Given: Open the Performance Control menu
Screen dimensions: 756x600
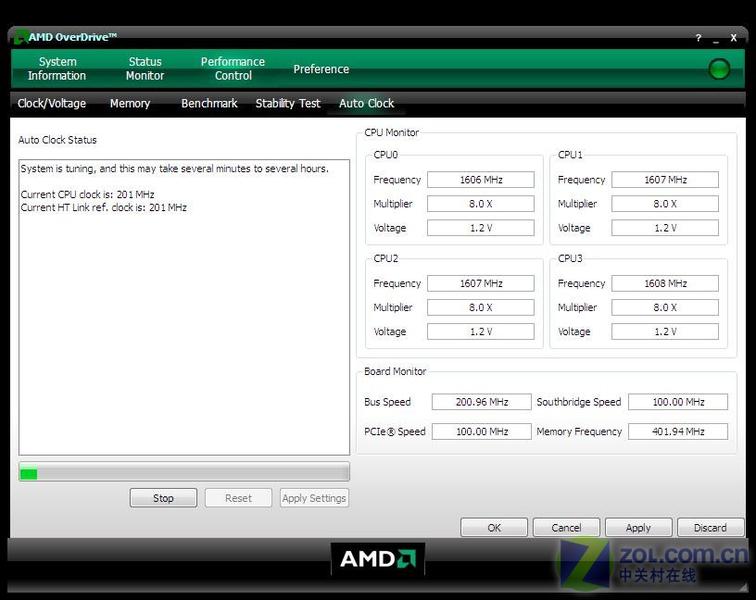Looking at the screenshot, I should [233, 68].
